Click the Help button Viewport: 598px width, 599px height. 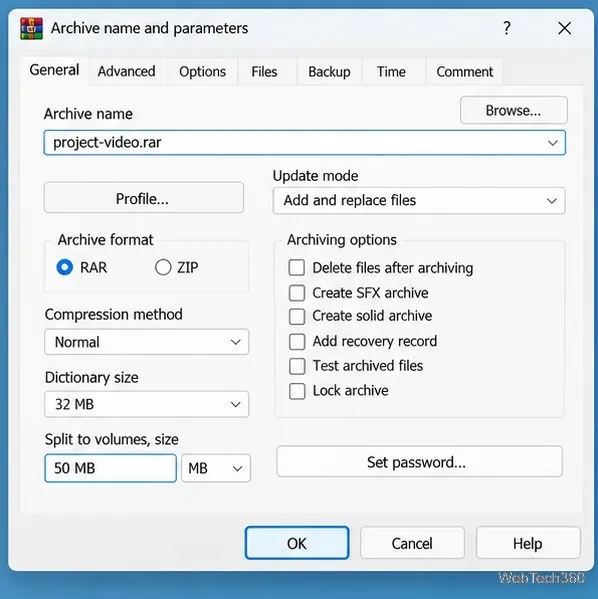528,543
